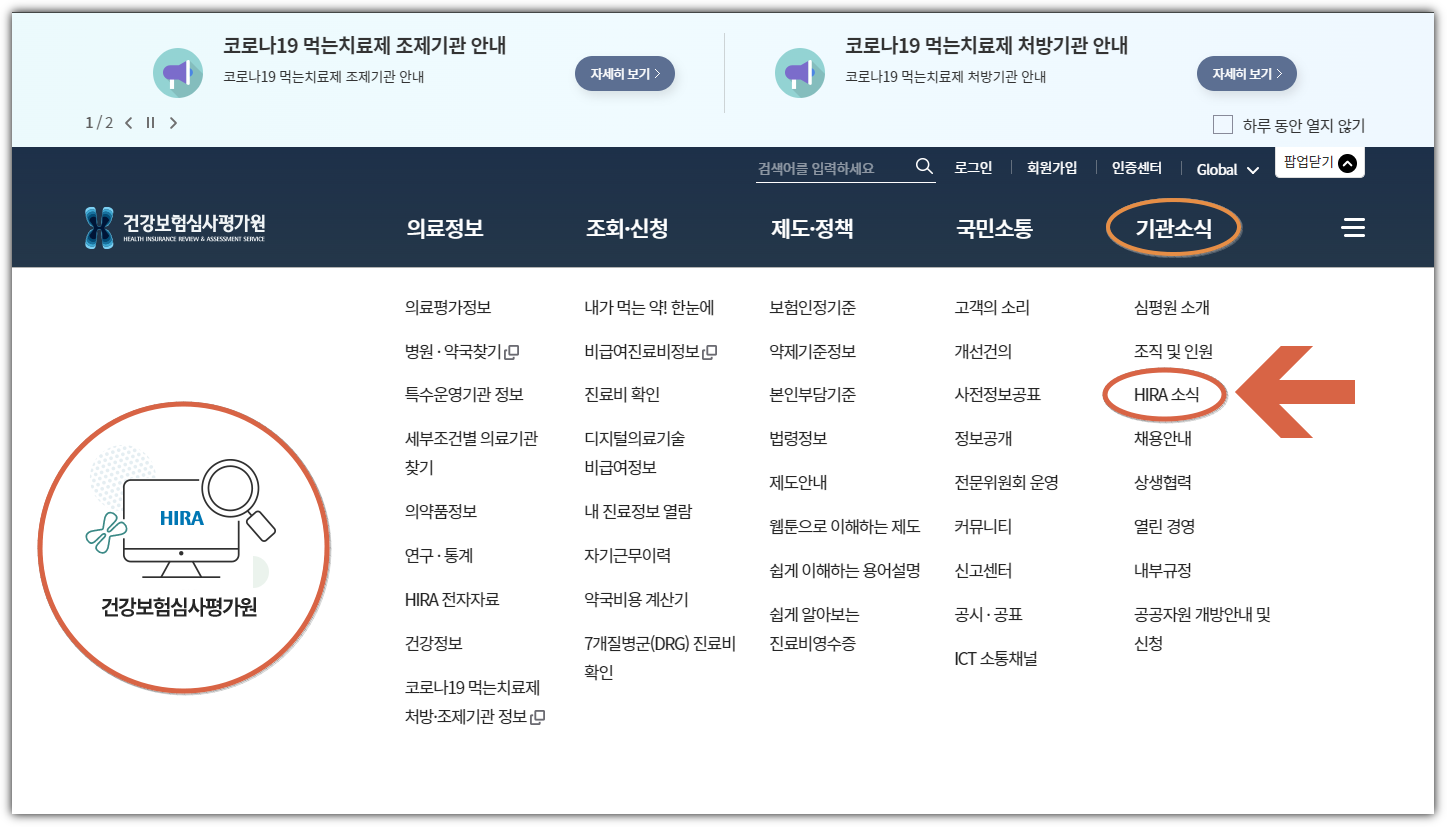The height and width of the screenshot is (827, 1447).
Task: Click the HIRA logo in header
Action: click(175, 228)
